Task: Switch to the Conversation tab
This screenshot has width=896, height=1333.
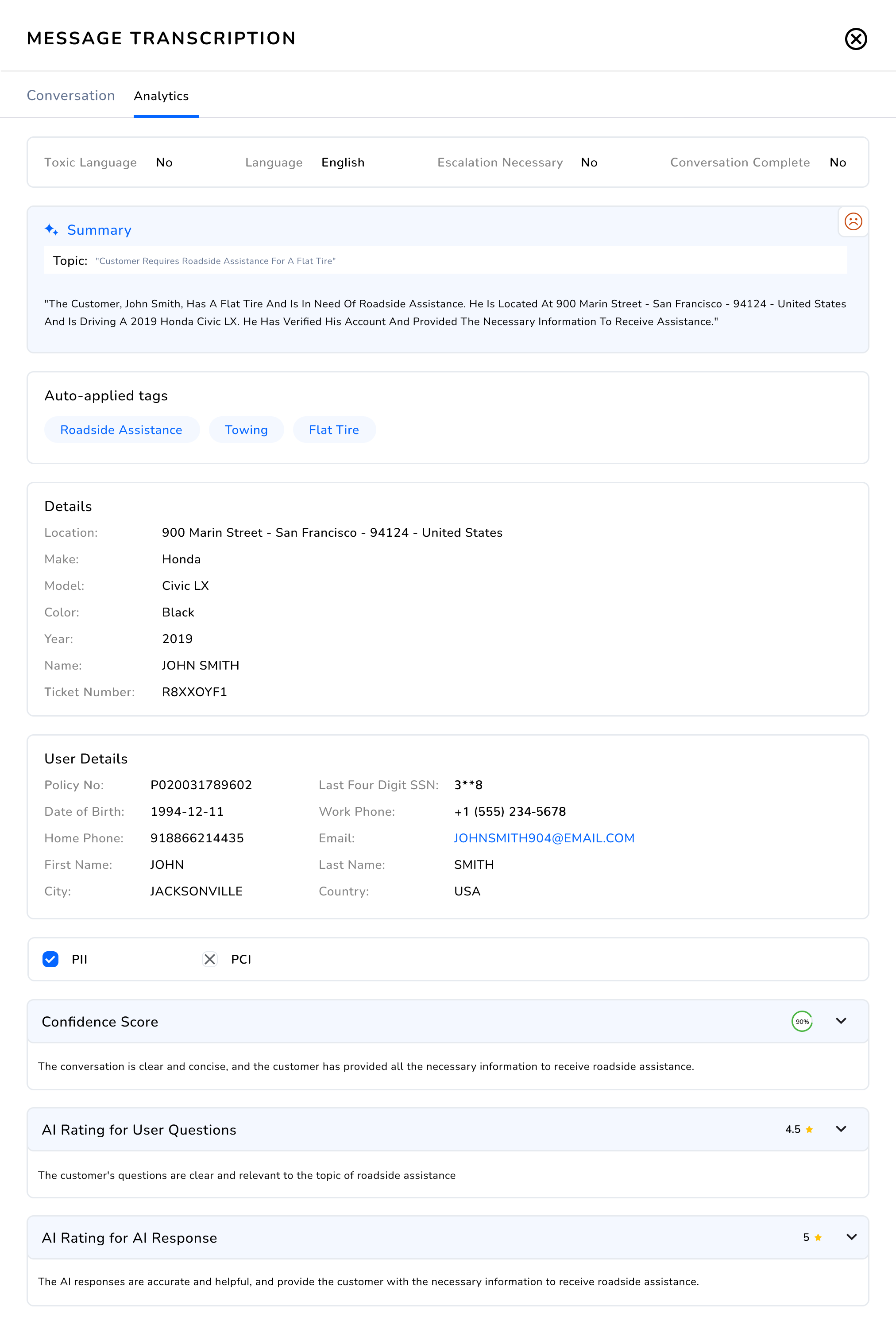Action: 71,96
